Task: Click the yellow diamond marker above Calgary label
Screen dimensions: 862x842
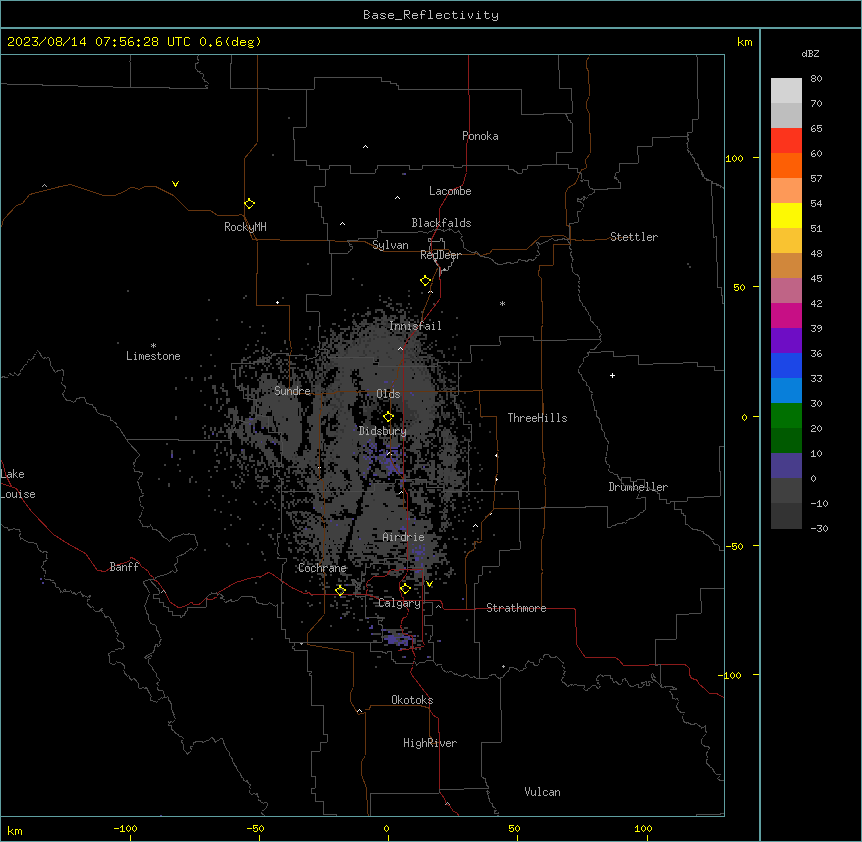Action: click(x=405, y=589)
